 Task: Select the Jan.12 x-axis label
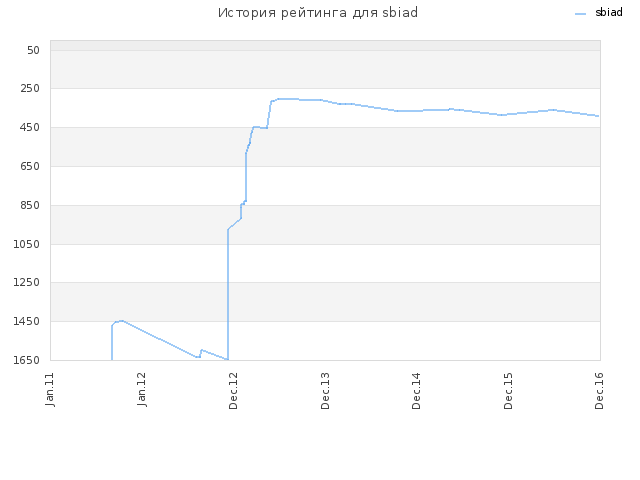tap(142, 389)
